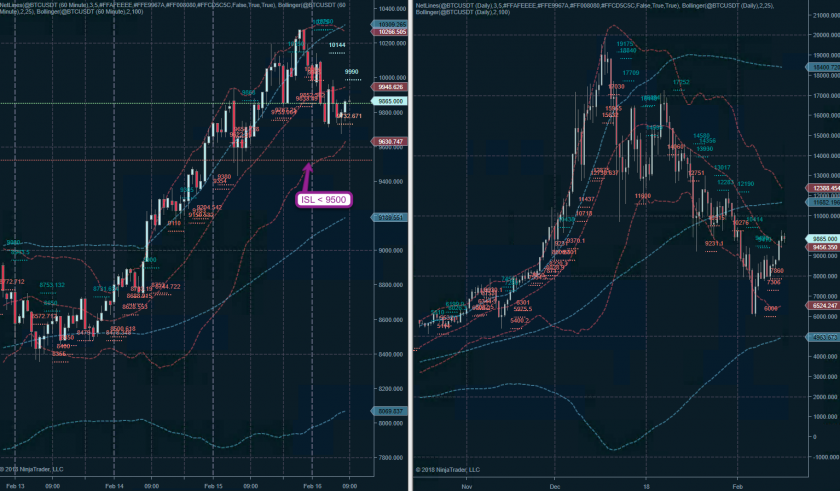The width and height of the screenshot is (840, 491).
Task: Select the 10266.505 red price marker
Action: [389, 32]
